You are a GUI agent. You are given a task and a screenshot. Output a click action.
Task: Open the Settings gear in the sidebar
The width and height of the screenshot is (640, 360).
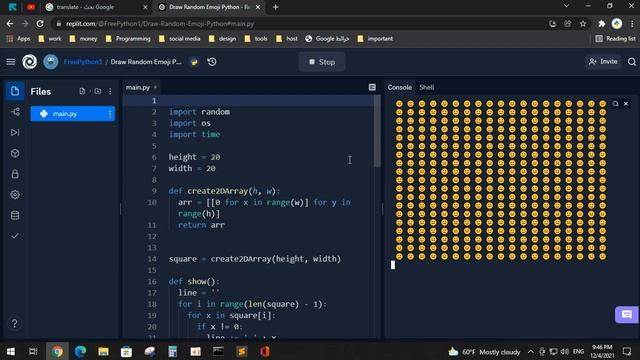(15, 195)
